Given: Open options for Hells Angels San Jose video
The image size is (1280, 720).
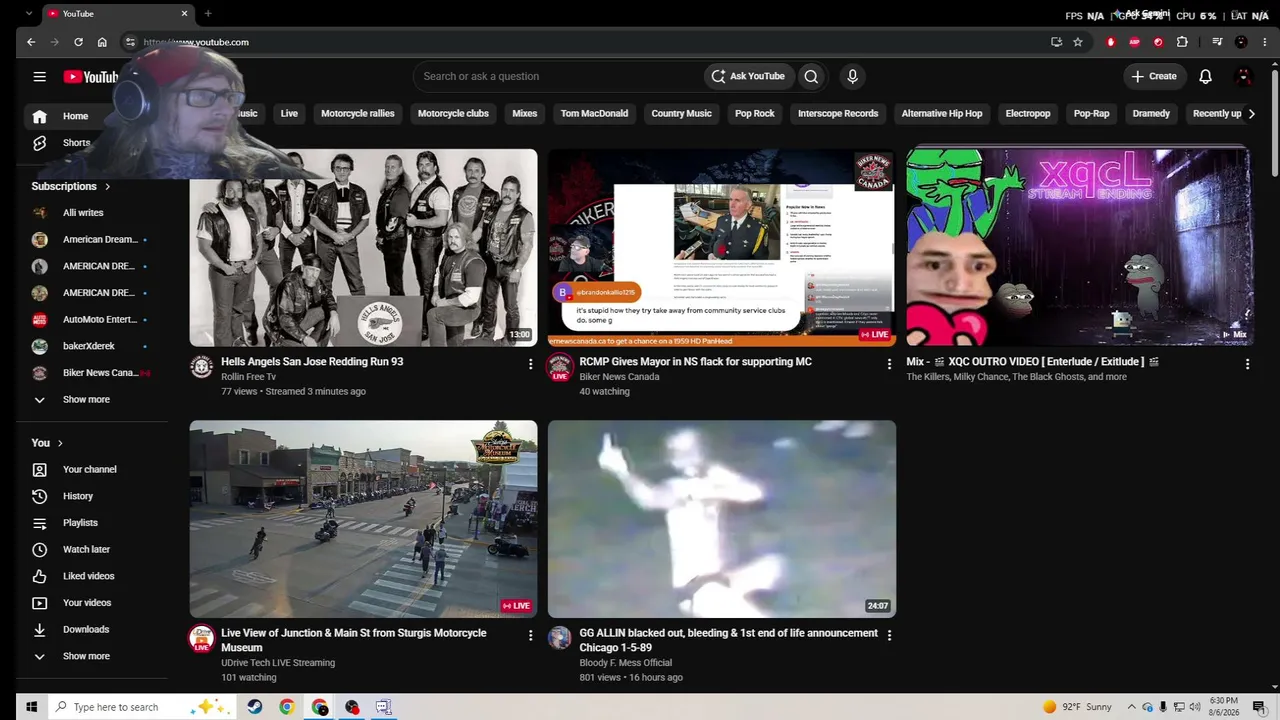Looking at the screenshot, I should pyautogui.click(x=530, y=364).
